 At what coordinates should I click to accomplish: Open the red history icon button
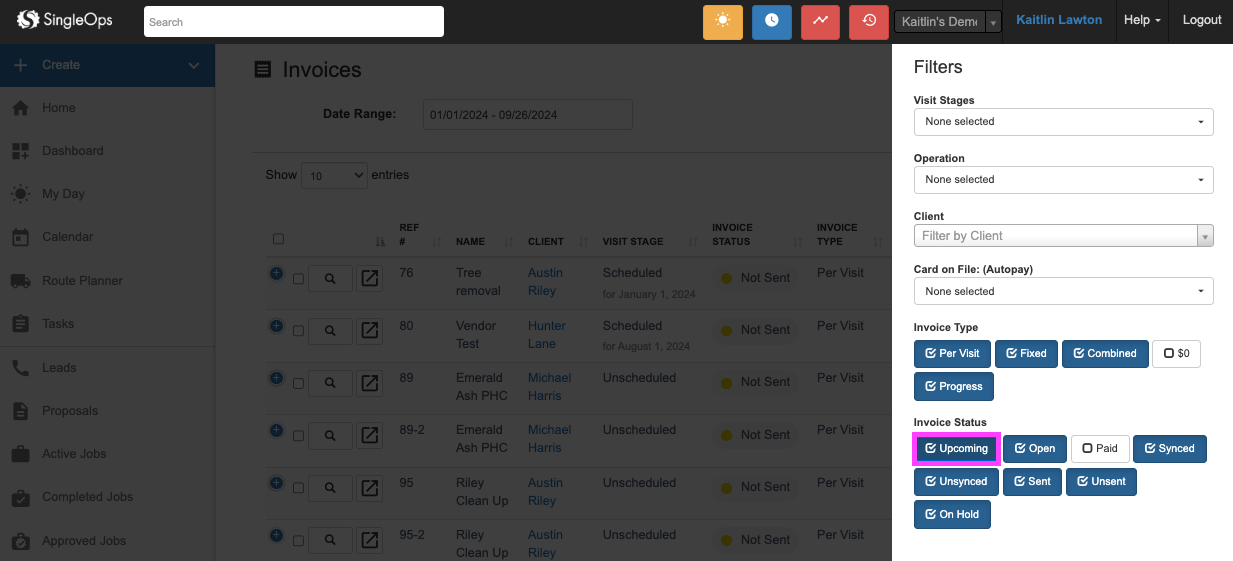(869, 21)
